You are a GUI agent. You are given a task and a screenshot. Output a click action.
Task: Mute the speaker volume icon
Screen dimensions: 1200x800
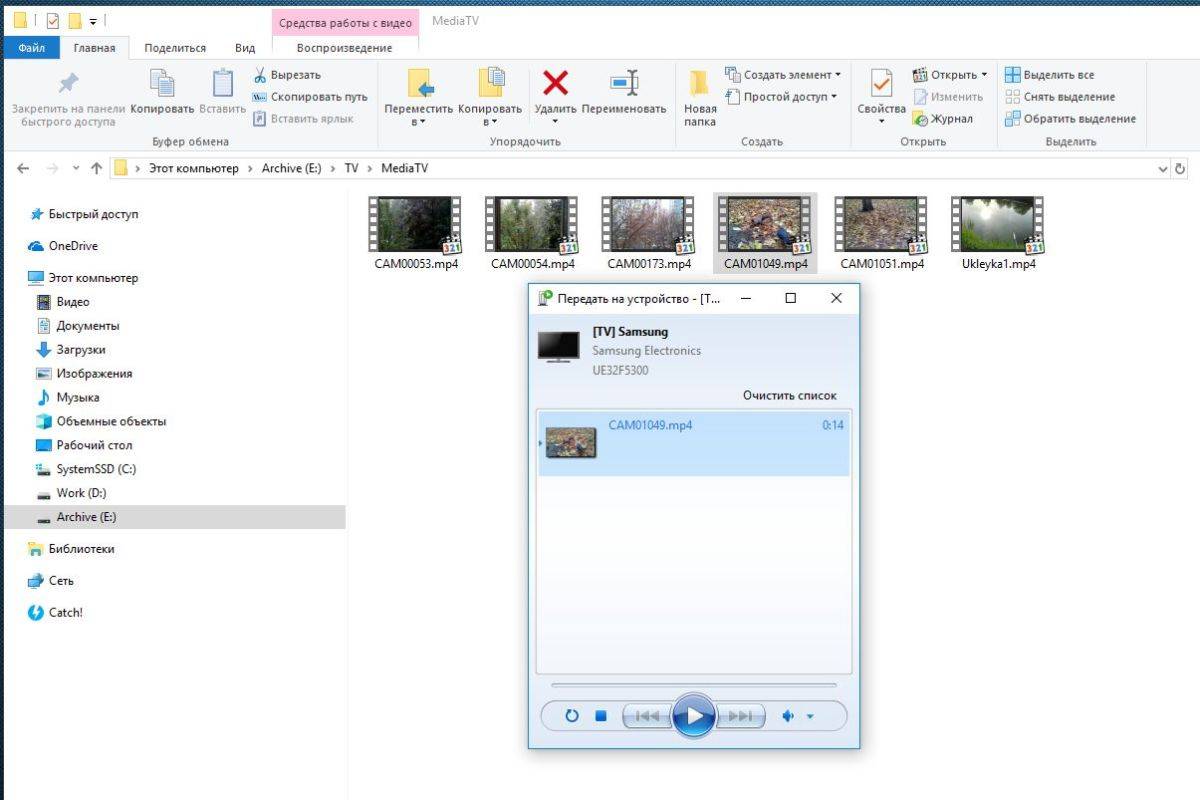(788, 716)
